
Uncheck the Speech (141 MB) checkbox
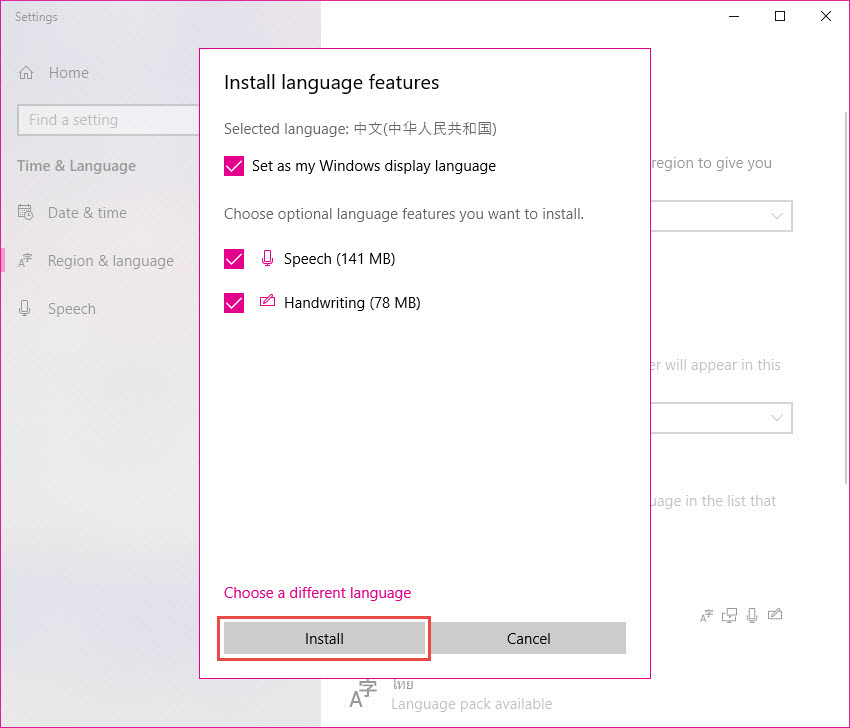click(234, 259)
